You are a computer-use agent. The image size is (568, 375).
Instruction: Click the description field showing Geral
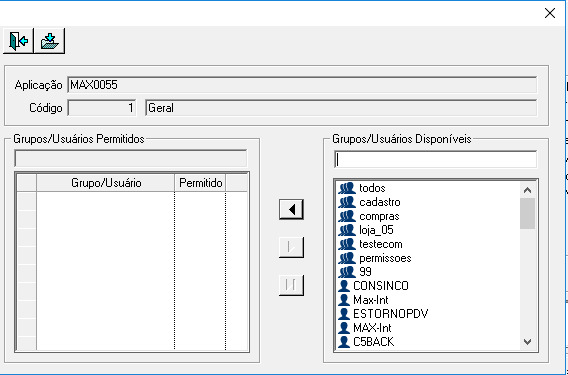pos(341,108)
